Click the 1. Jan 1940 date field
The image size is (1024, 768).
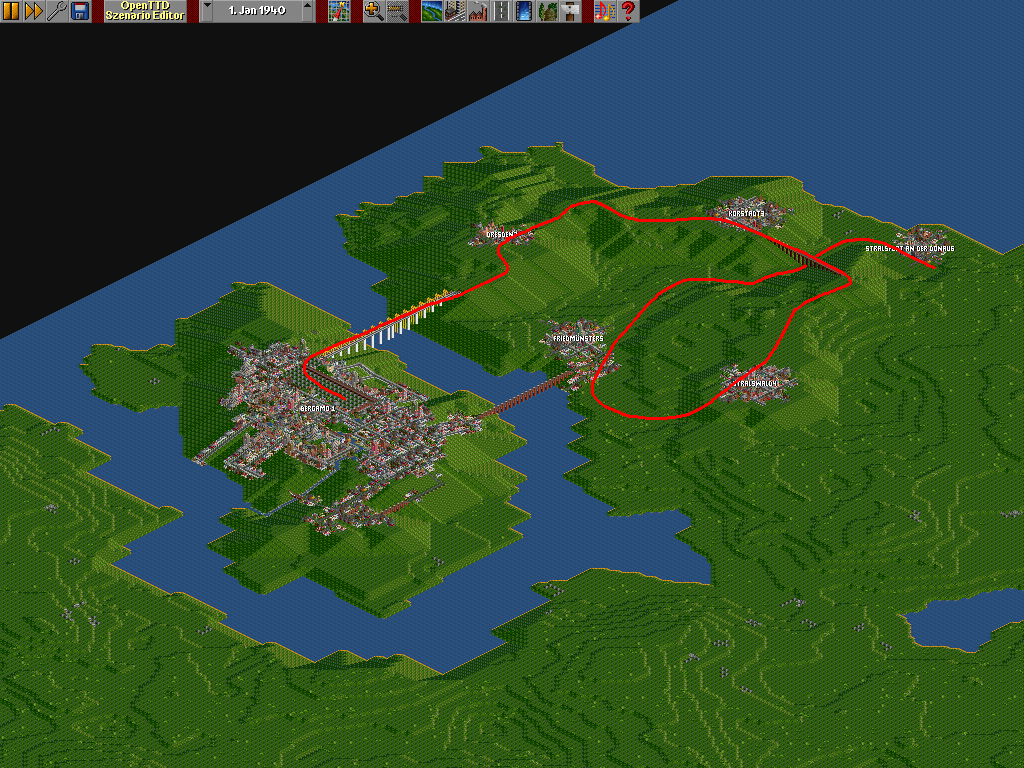(256, 11)
